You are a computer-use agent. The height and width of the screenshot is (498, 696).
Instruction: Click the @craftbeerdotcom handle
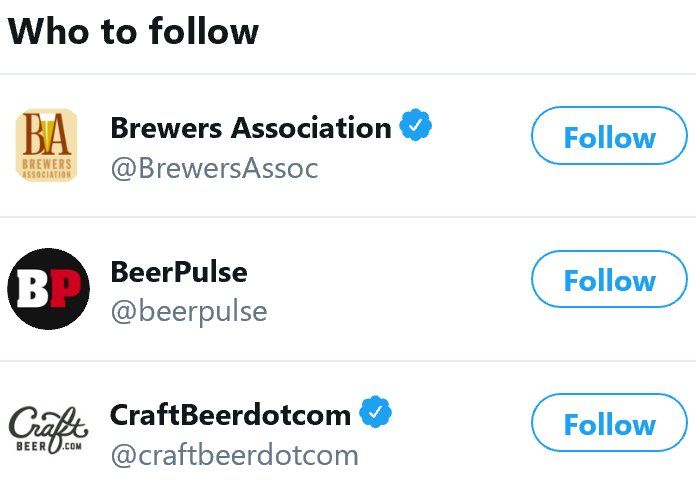[234, 456]
